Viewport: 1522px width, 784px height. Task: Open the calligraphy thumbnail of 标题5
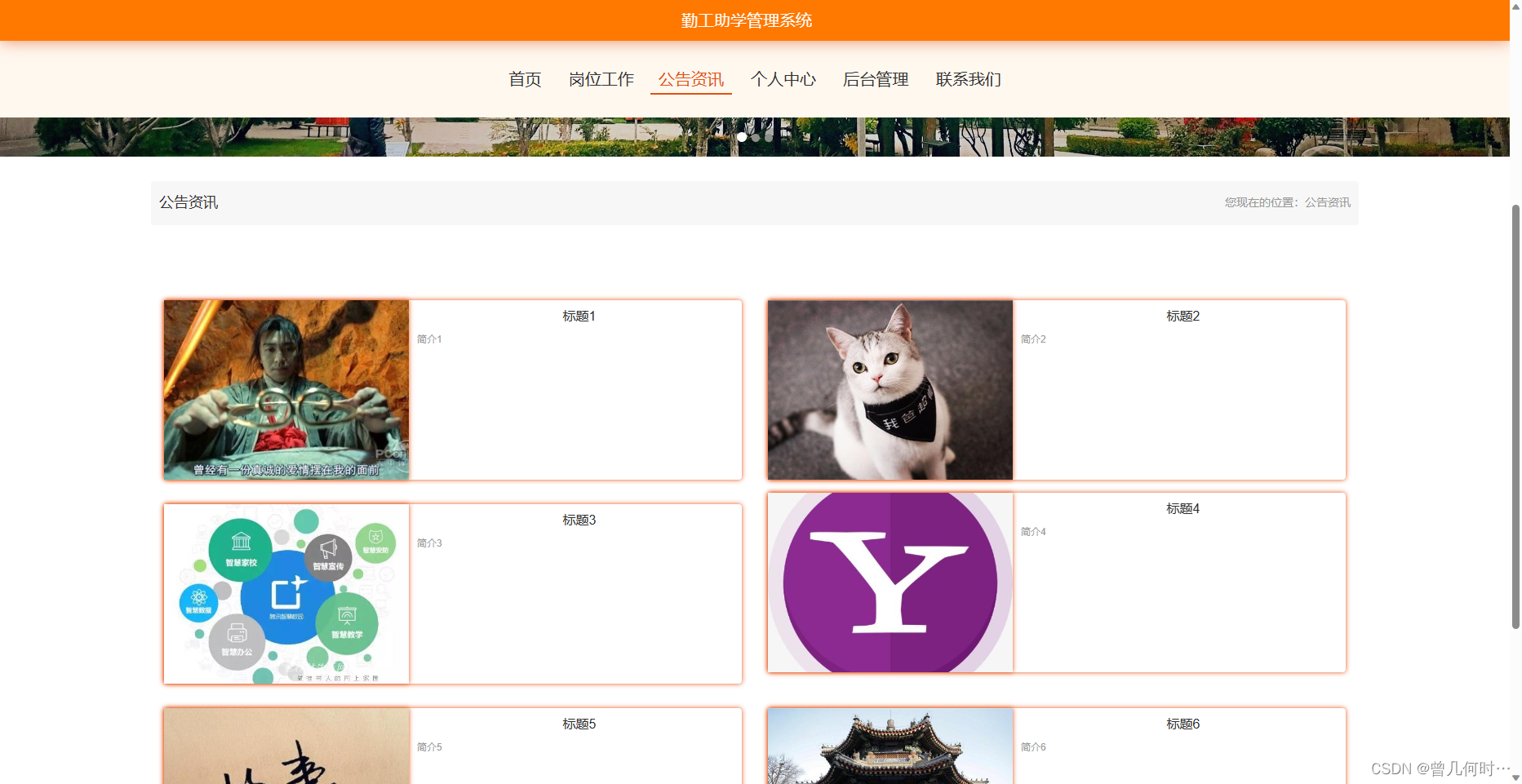[x=286, y=746]
